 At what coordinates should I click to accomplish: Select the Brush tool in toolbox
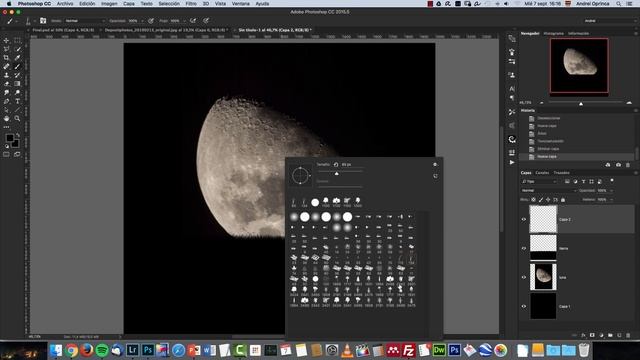(x=17, y=66)
